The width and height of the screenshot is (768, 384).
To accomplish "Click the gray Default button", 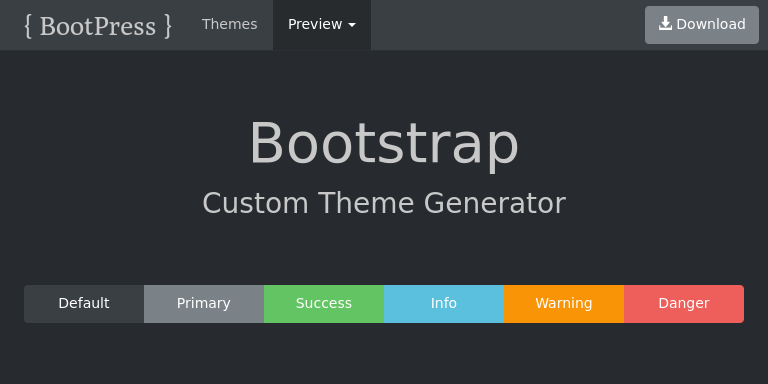I will 84,304.
